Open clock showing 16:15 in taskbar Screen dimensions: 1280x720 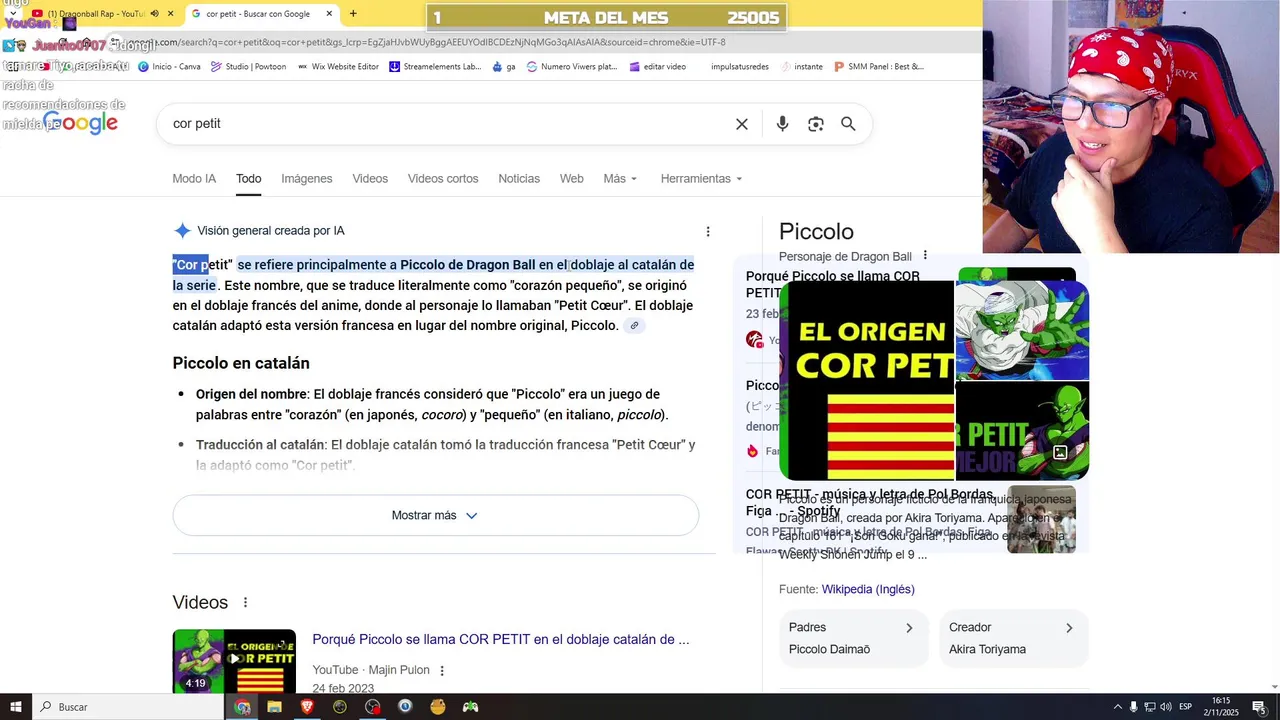[1221, 707]
